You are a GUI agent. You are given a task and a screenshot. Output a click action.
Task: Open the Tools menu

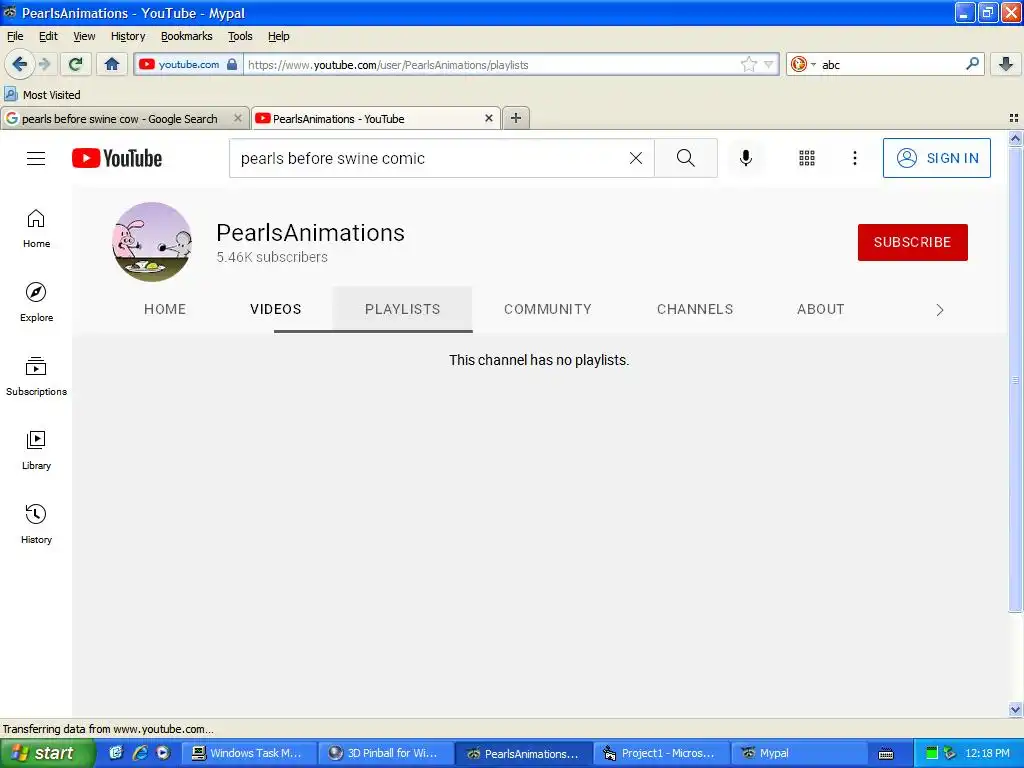tap(240, 36)
